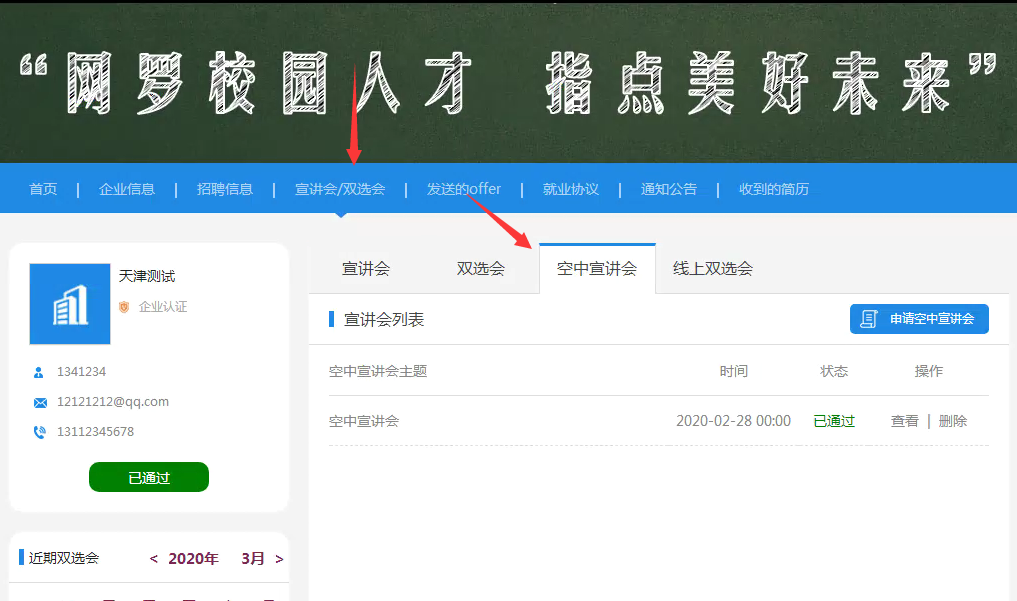Switch to the 双选会 tab
The width and height of the screenshot is (1017, 601).
click(481, 269)
